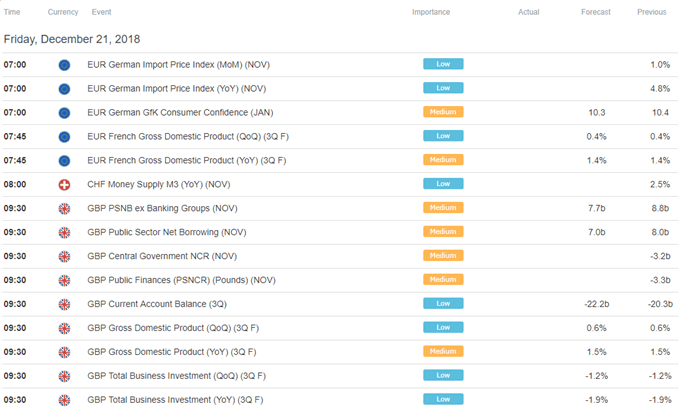Image resolution: width=680 pixels, height=407 pixels.
Task: Click the UK flag icon for GBP Total Business Investment (YoY)
Action: 64,400
